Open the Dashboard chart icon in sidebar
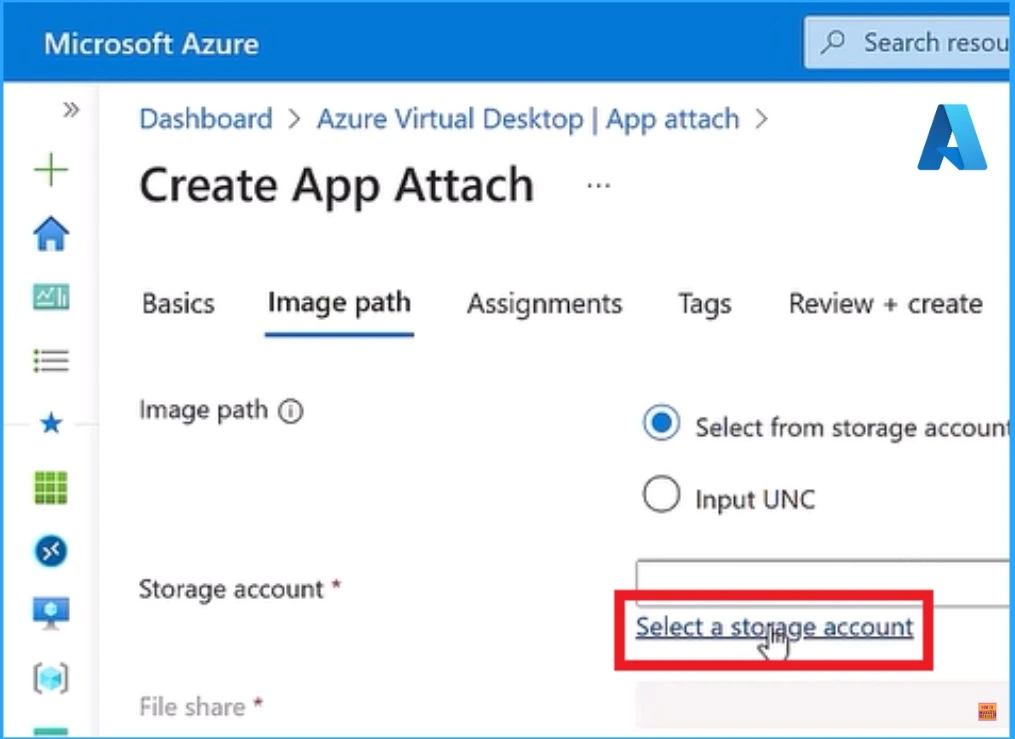 [x=51, y=297]
